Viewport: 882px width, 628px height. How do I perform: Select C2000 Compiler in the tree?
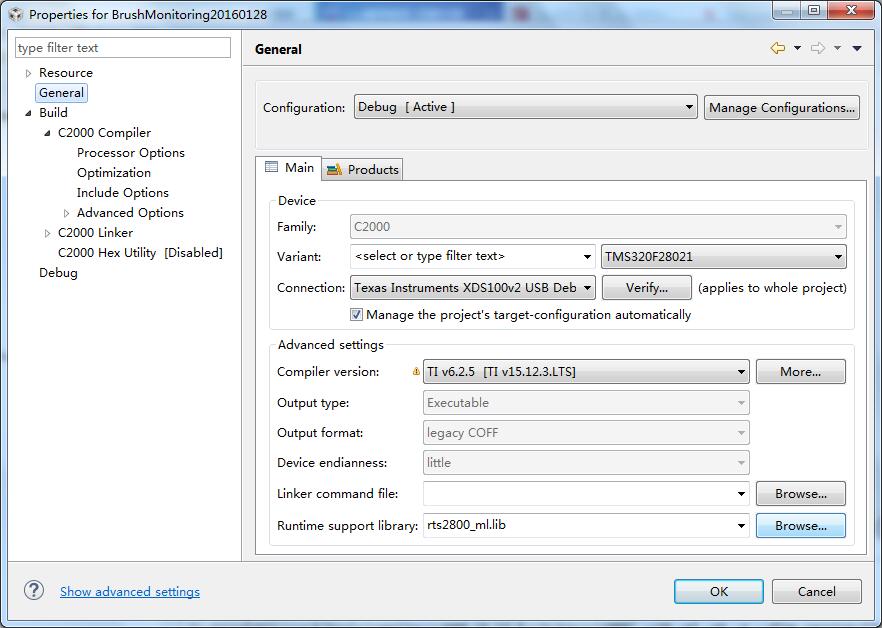tap(104, 133)
